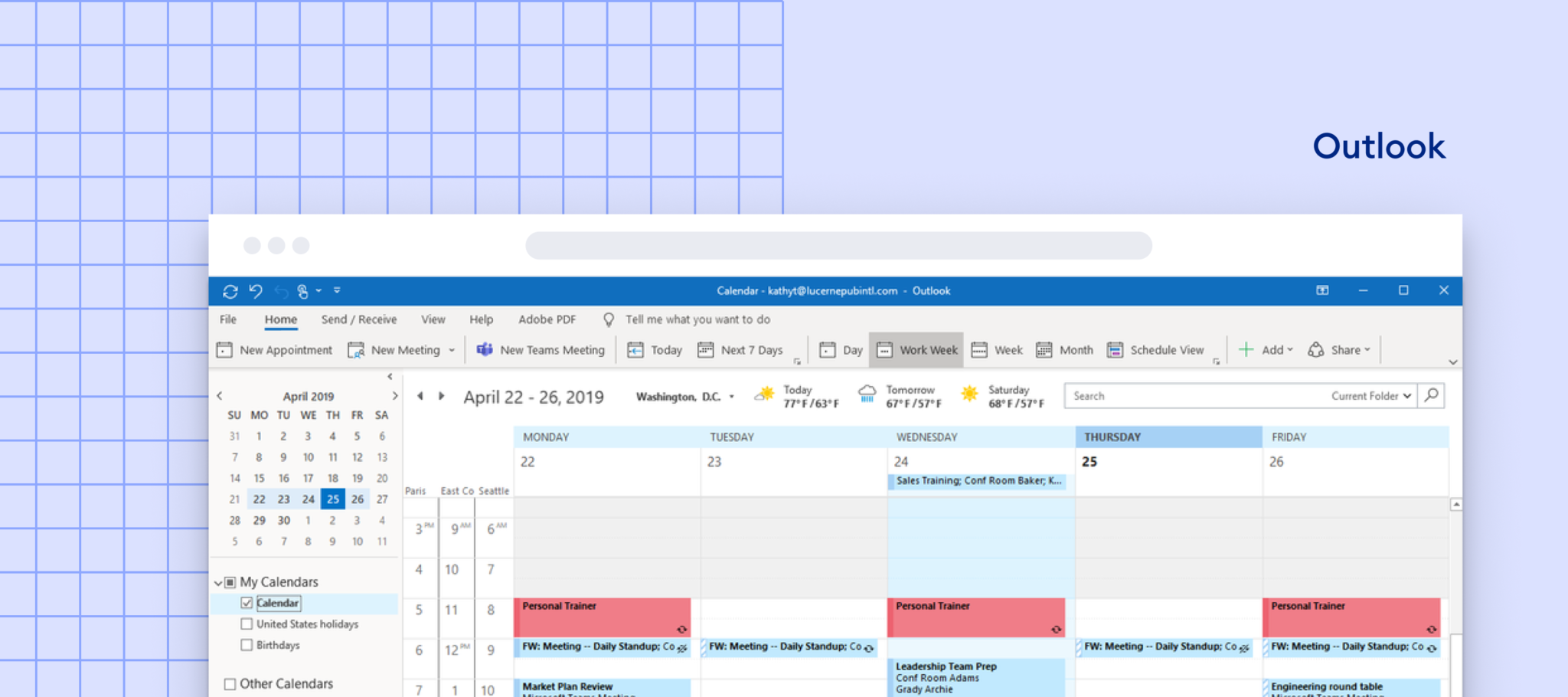Viewport: 1568px width, 697px height.
Task: Open the Engineering round table meeting
Action: pyautogui.click(x=1351, y=688)
